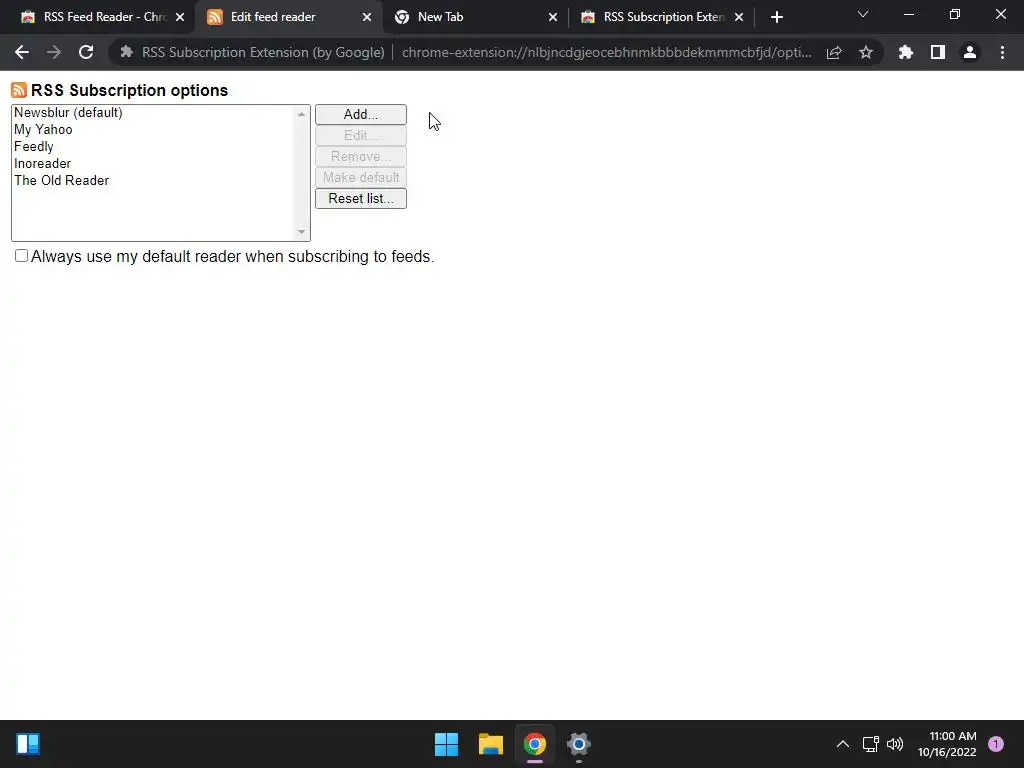Open the Widgets icon on the taskbar
Viewport: 1024px width, 768px height.
(28, 744)
